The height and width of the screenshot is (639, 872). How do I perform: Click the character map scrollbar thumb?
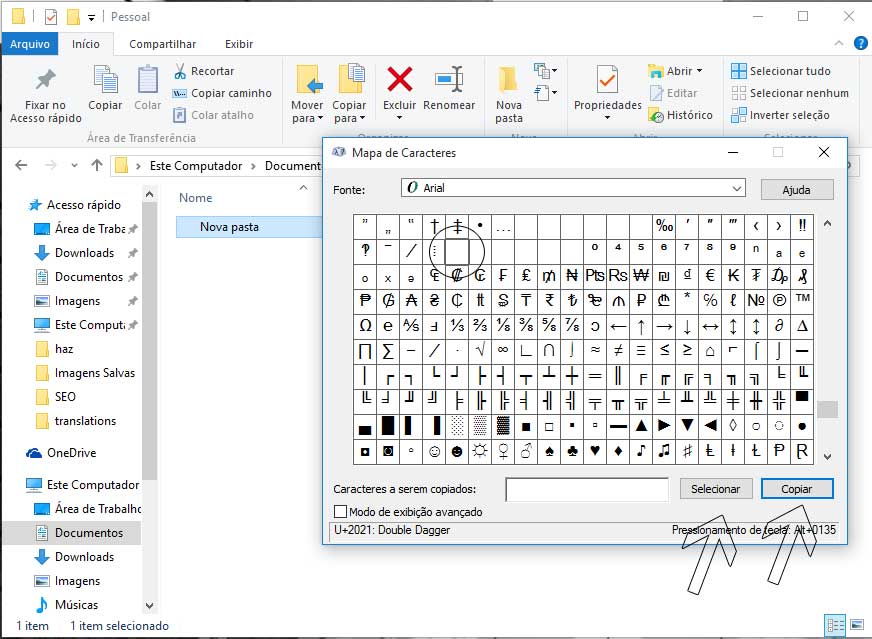pyautogui.click(x=828, y=409)
